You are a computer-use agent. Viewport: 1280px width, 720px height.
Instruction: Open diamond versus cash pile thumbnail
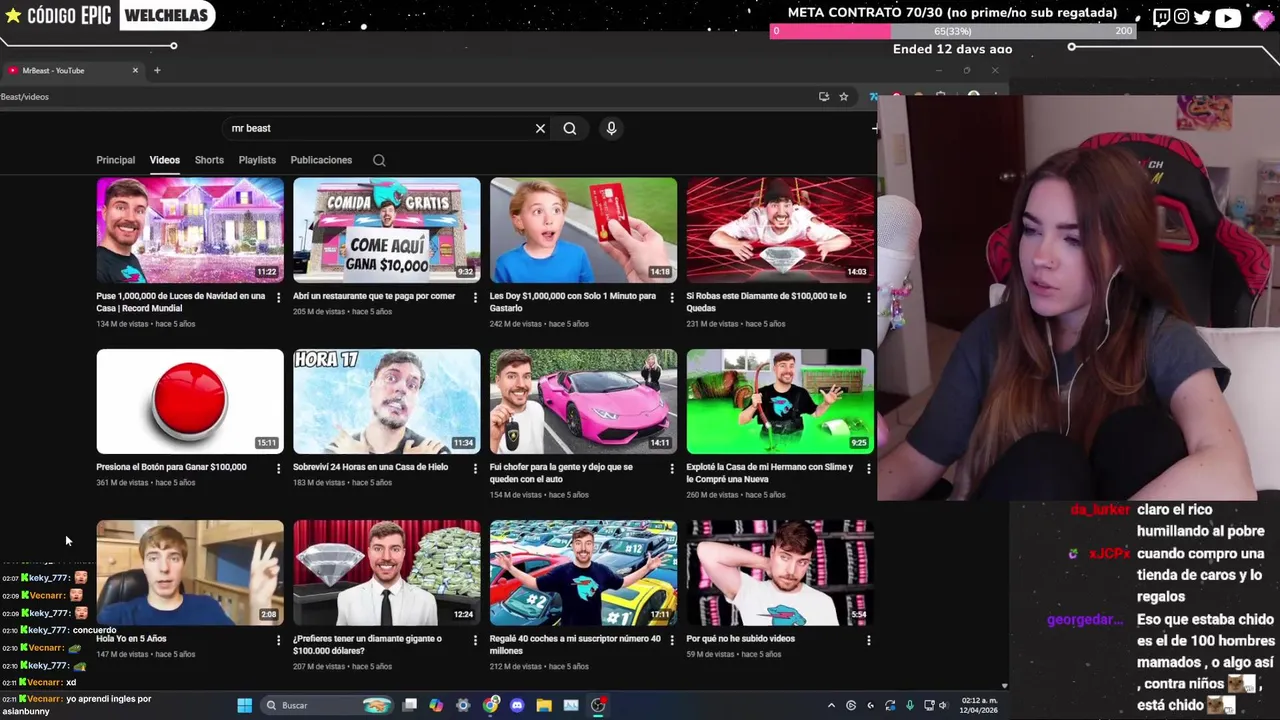coord(387,573)
